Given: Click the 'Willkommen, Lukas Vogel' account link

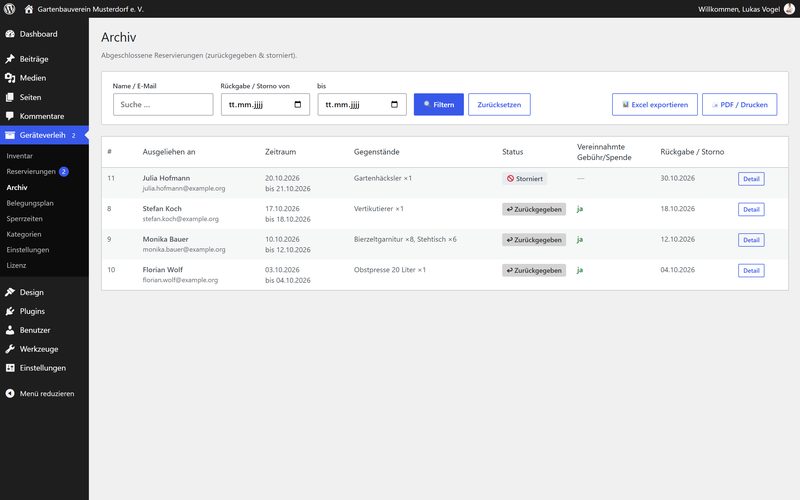Looking at the screenshot, I should [739, 9].
